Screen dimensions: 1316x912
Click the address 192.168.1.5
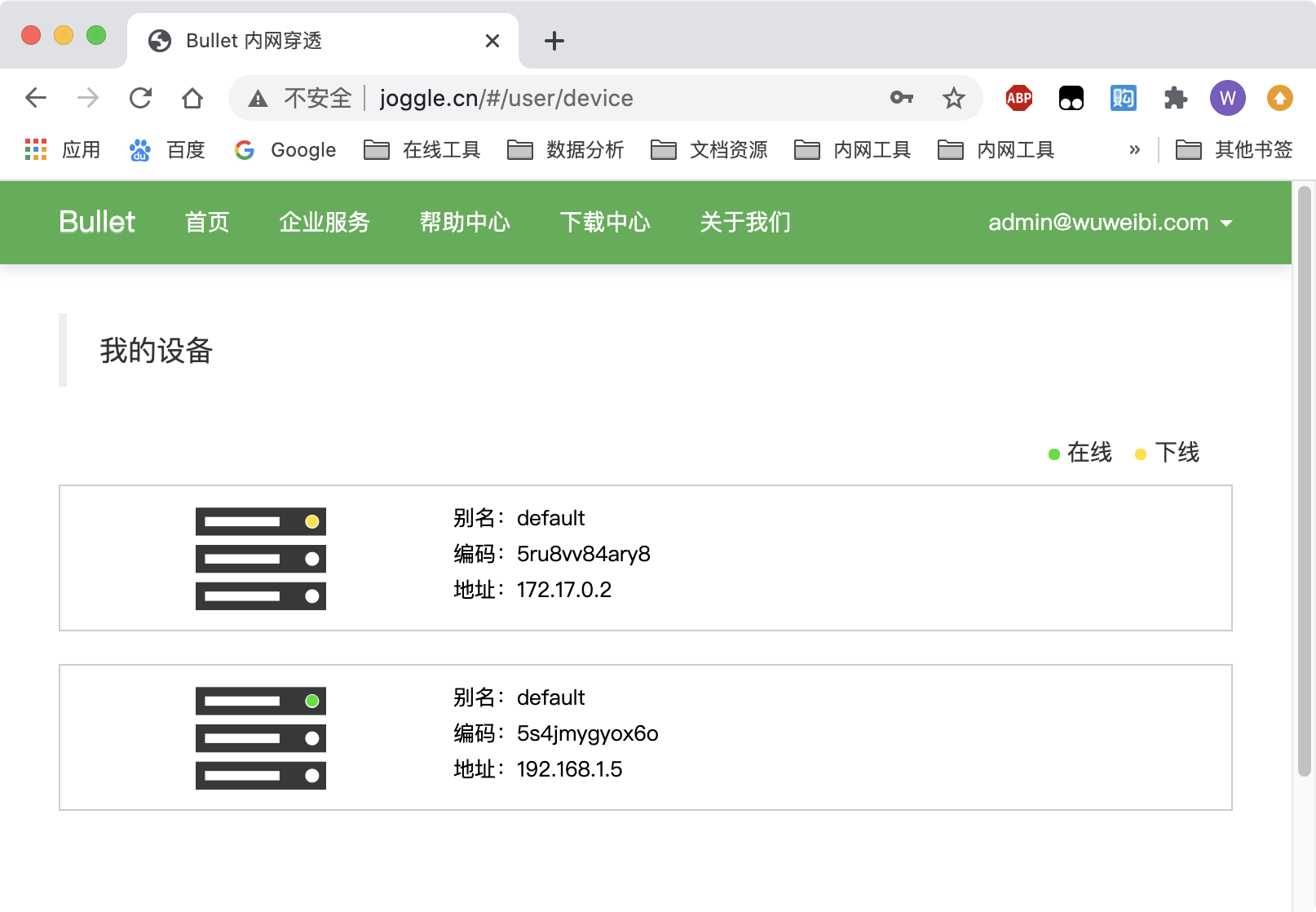[x=569, y=769]
